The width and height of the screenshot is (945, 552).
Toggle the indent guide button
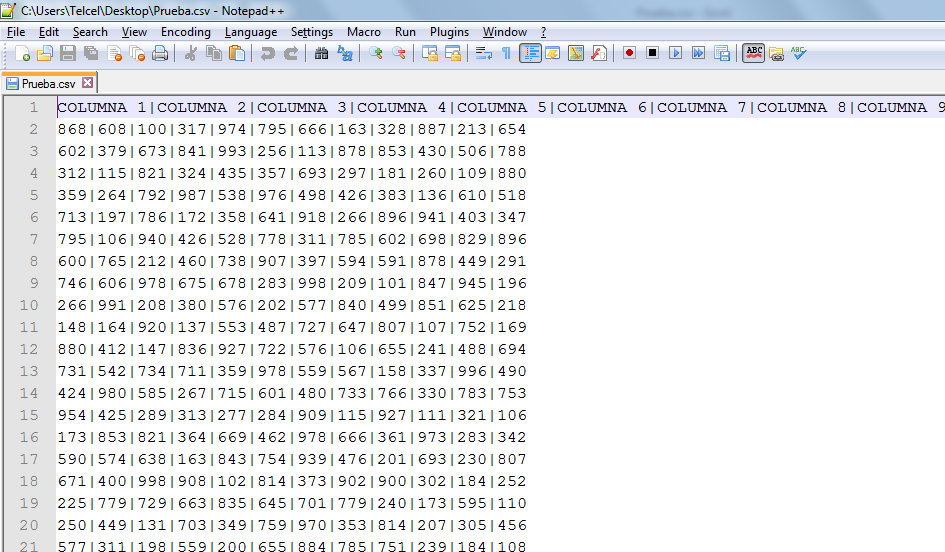[530, 54]
